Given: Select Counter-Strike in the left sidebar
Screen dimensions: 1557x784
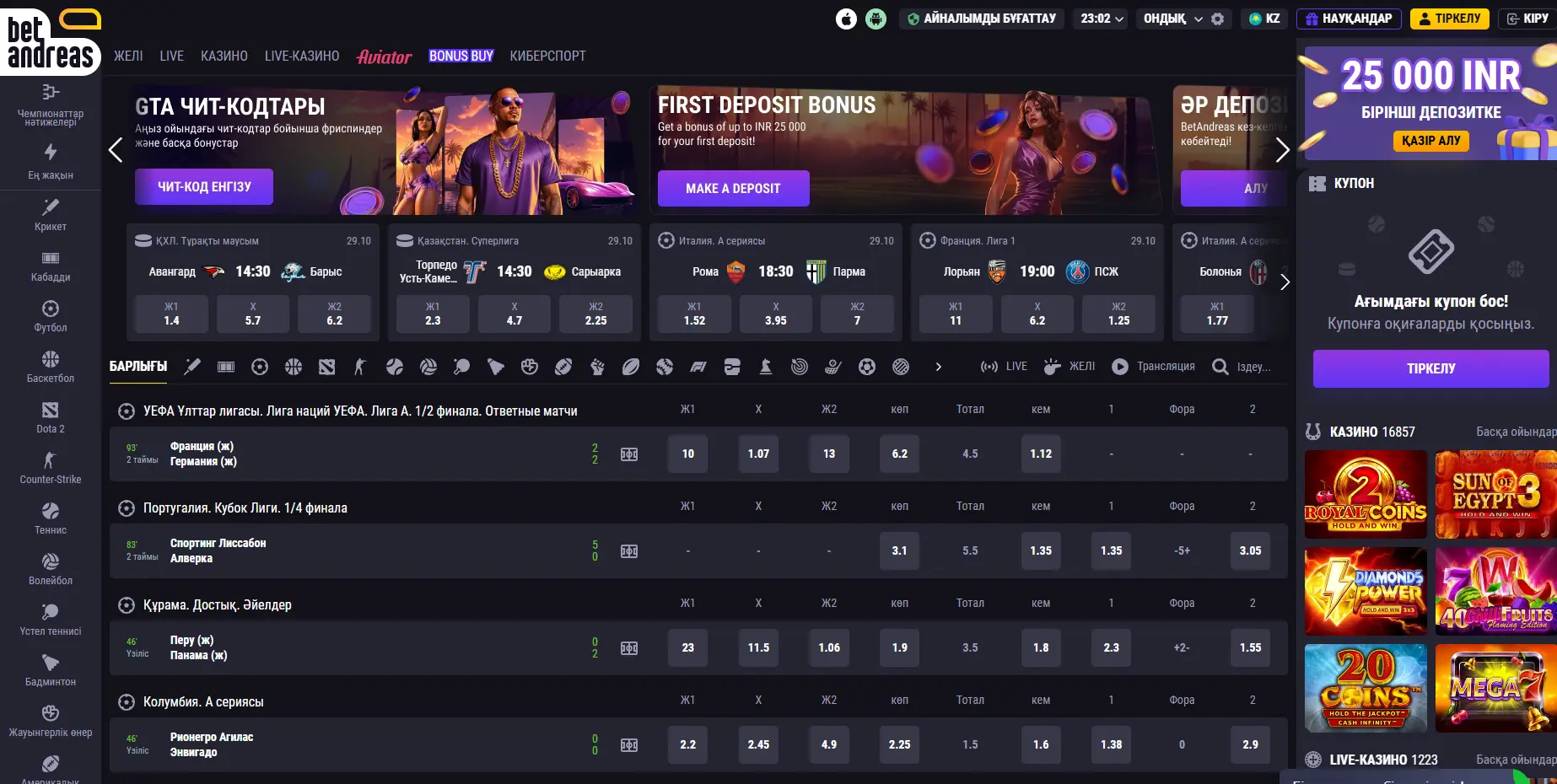Looking at the screenshot, I should (x=51, y=468).
